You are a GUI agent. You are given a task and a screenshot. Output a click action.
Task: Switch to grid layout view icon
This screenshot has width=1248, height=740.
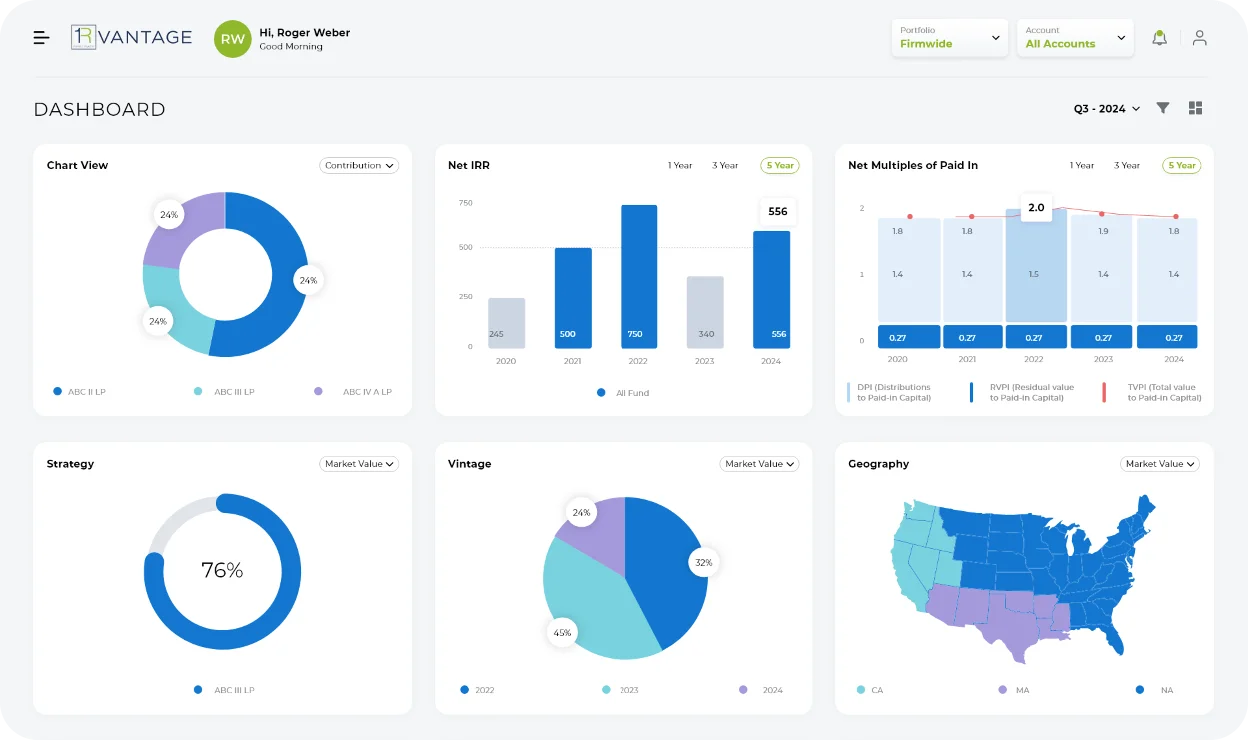click(1195, 108)
